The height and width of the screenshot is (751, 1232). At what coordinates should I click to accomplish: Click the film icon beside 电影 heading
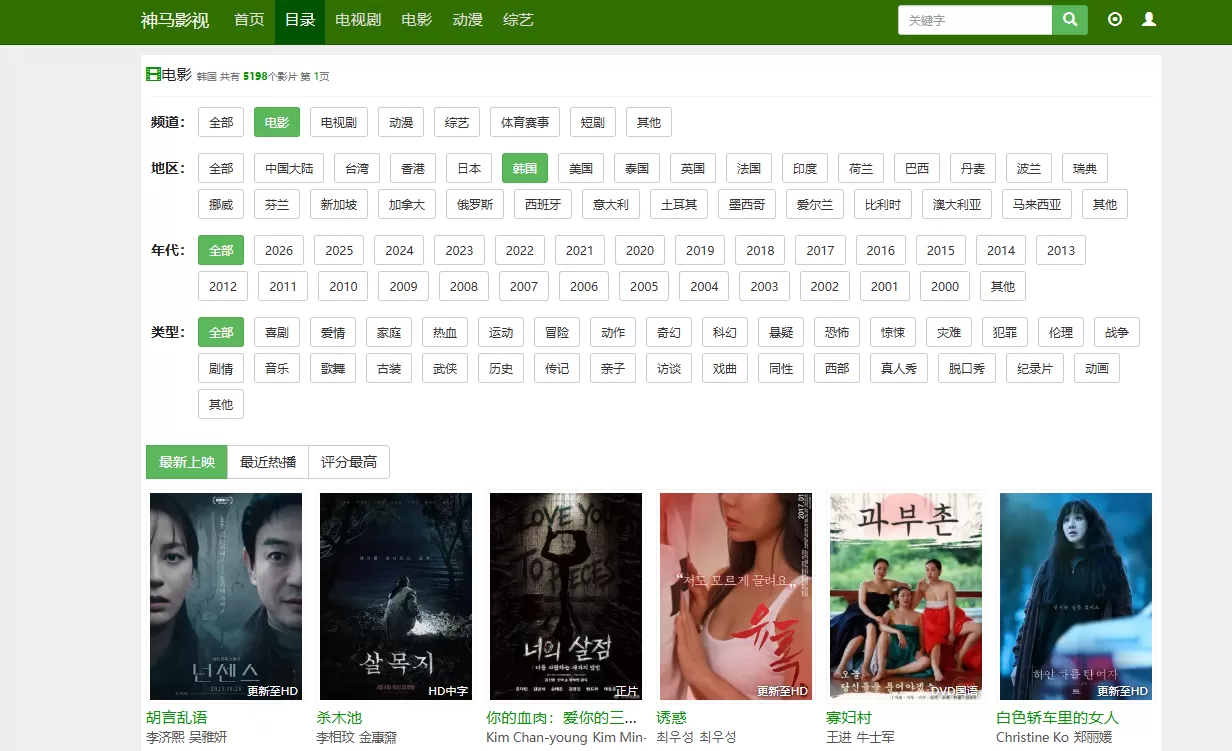pyautogui.click(x=153, y=74)
